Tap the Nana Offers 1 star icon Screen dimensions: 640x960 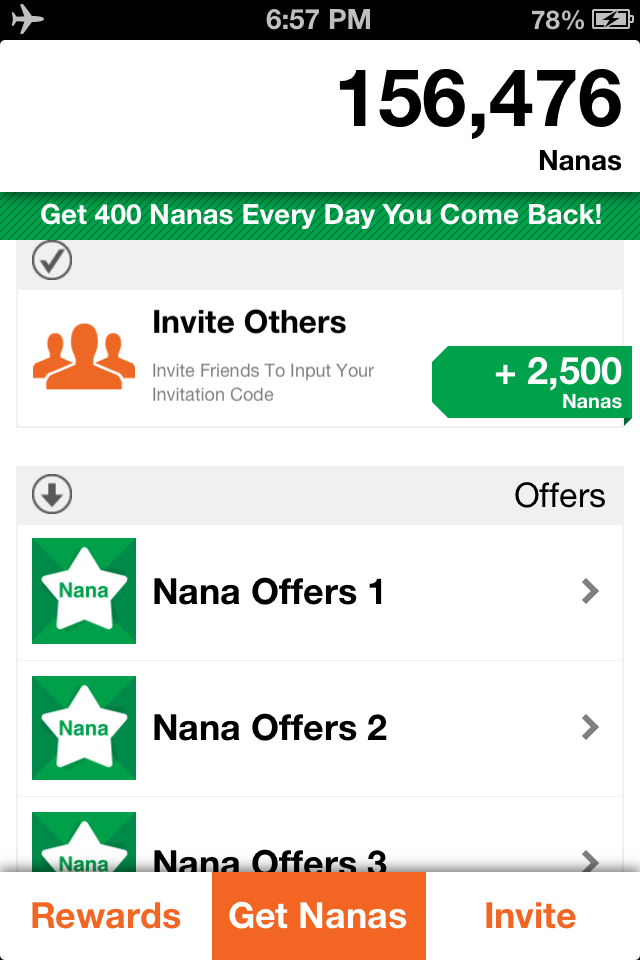(x=84, y=591)
